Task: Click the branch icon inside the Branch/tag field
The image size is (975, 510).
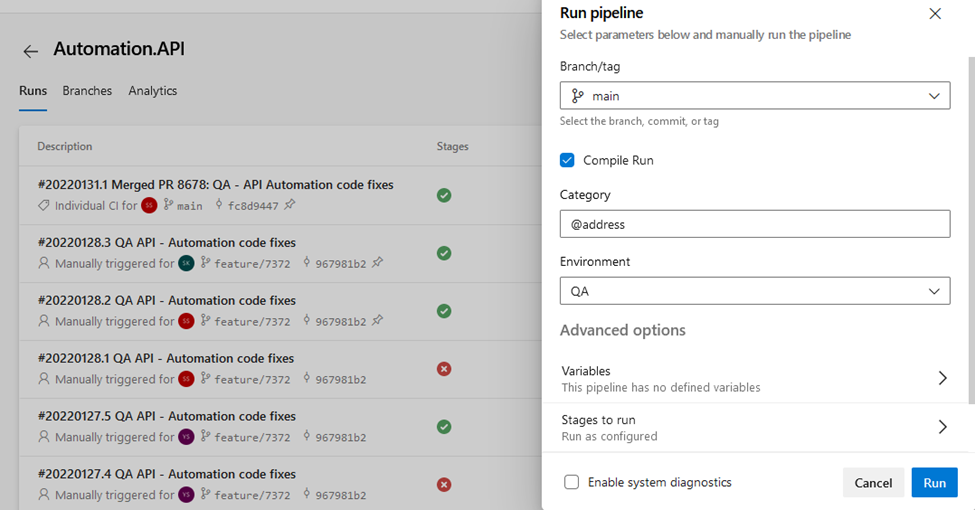Action: [x=578, y=96]
